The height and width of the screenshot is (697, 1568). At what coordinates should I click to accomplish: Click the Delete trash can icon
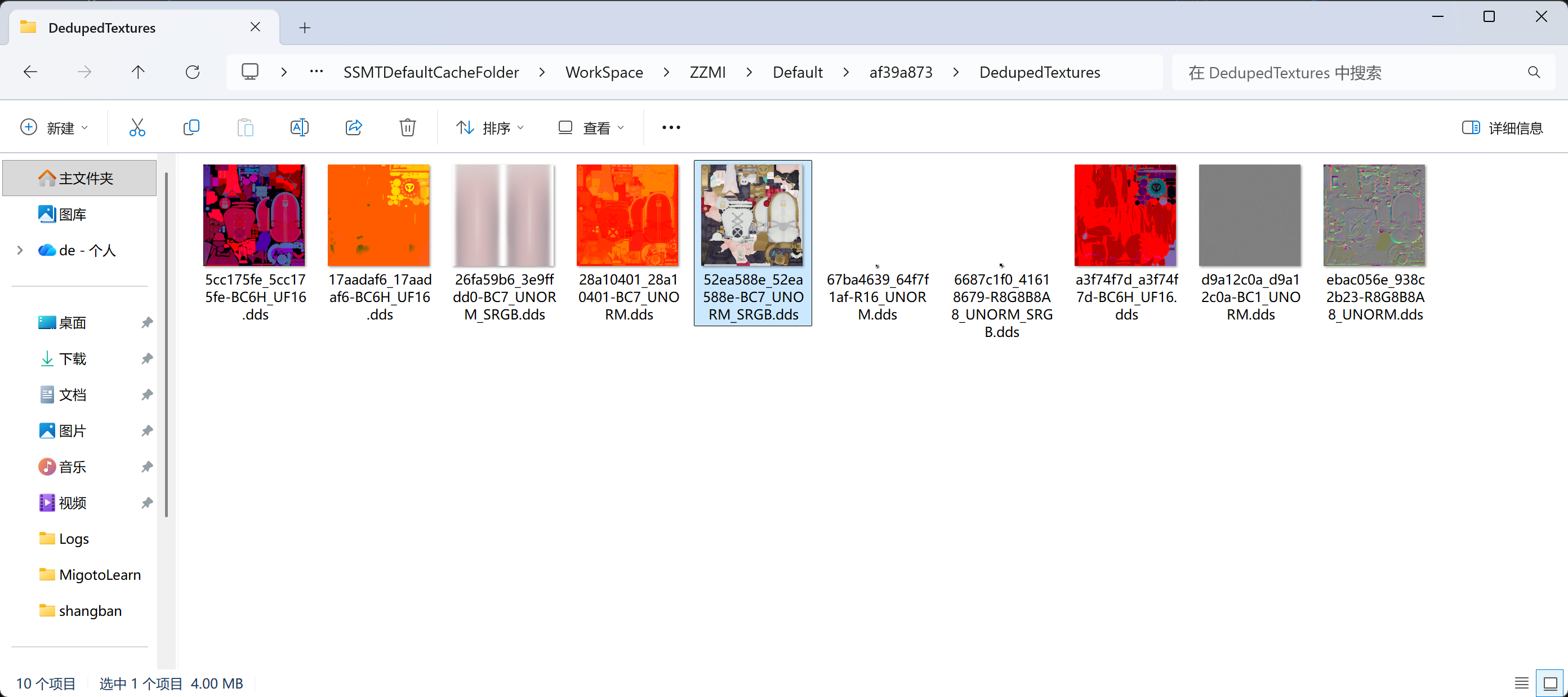[x=407, y=128]
